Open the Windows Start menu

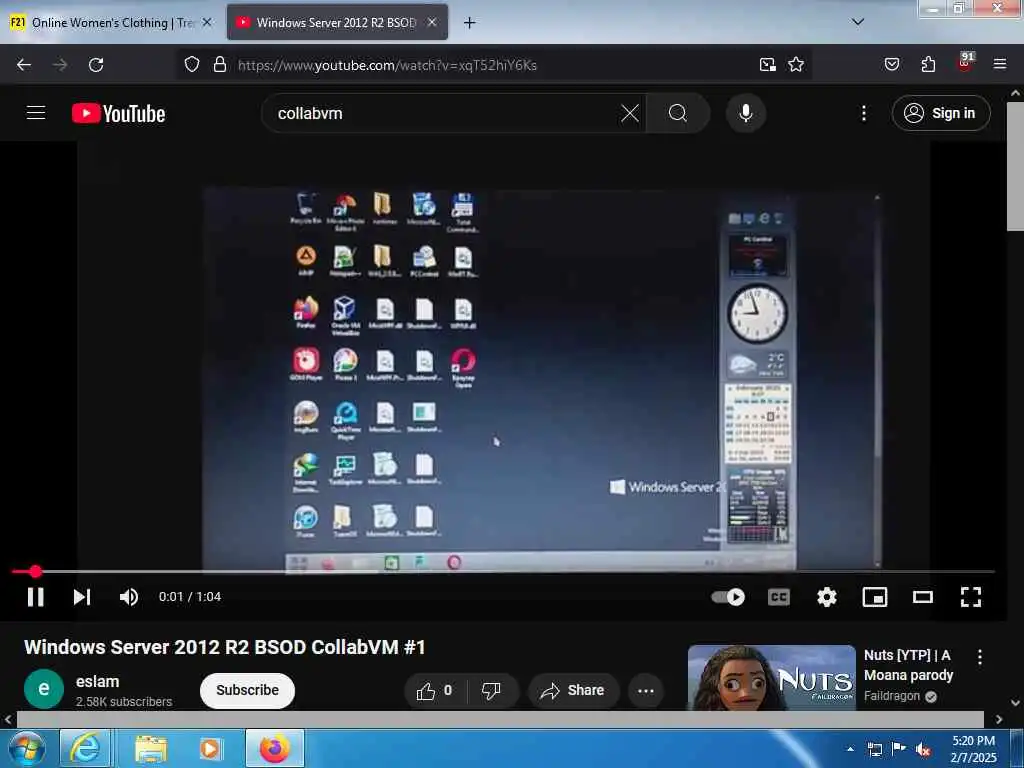tap(27, 748)
